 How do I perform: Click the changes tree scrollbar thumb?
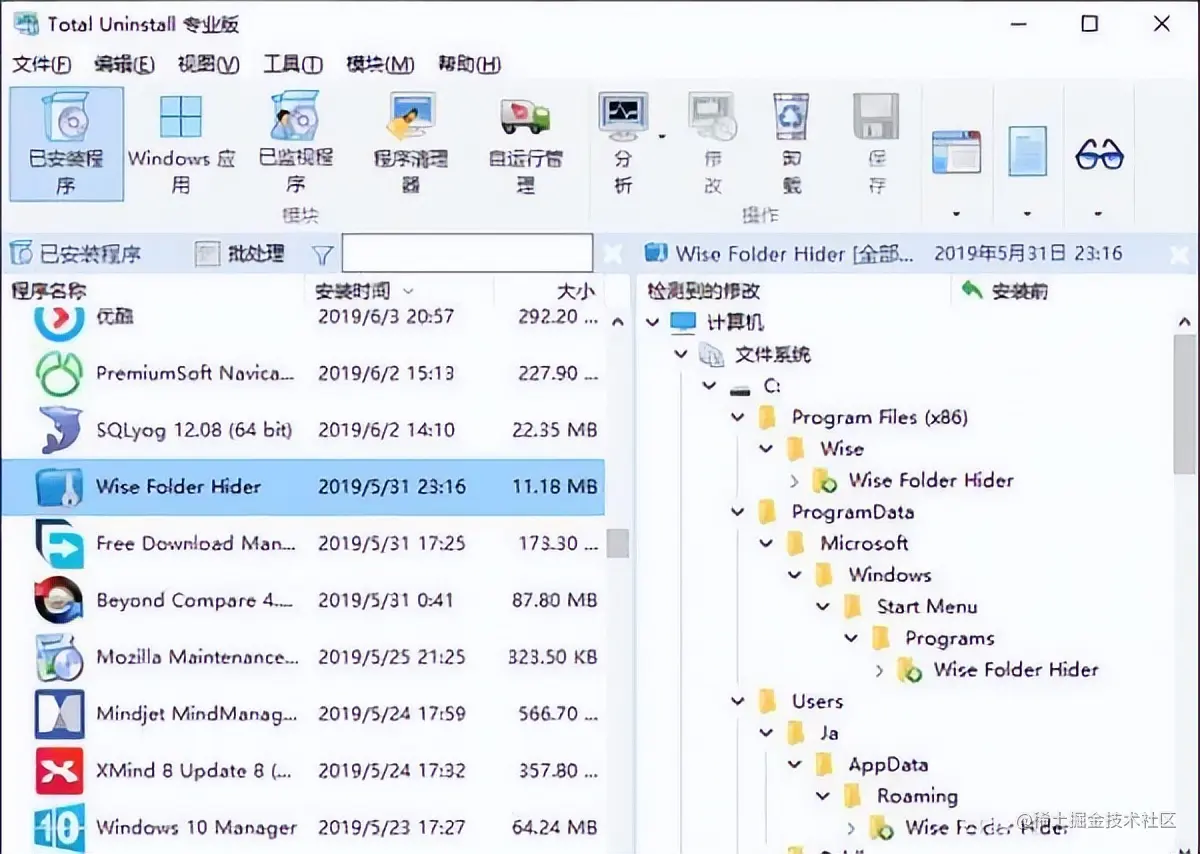[x=1184, y=405]
